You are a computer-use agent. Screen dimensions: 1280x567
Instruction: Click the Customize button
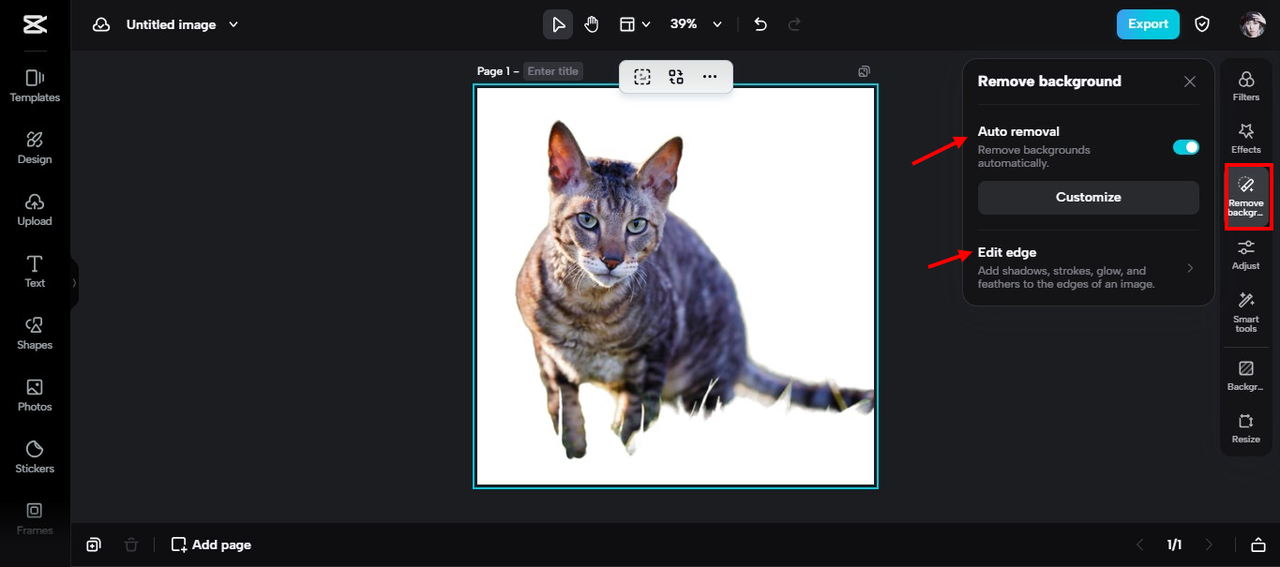1088,197
